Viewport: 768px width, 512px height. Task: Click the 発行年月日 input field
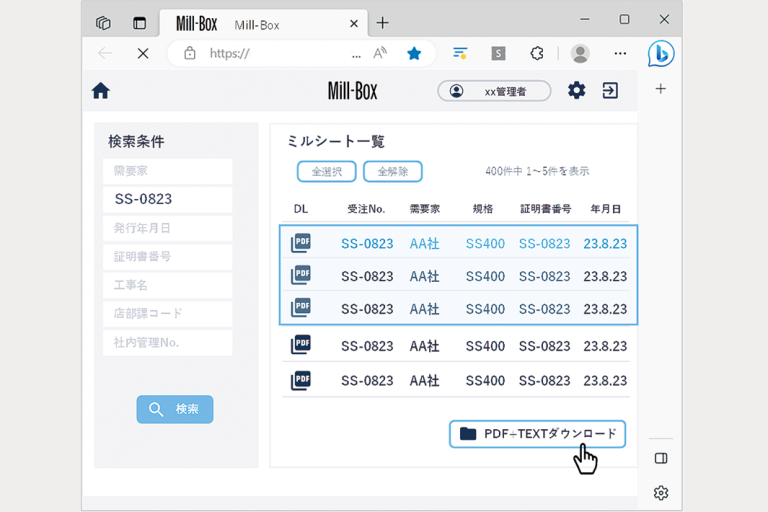(167, 228)
